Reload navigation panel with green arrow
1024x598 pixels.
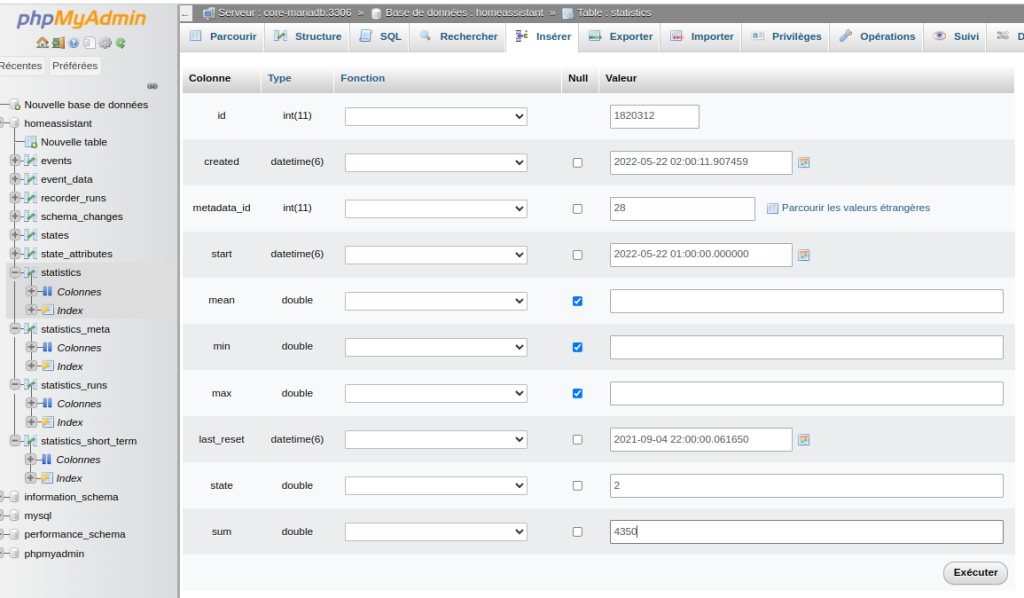120,43
